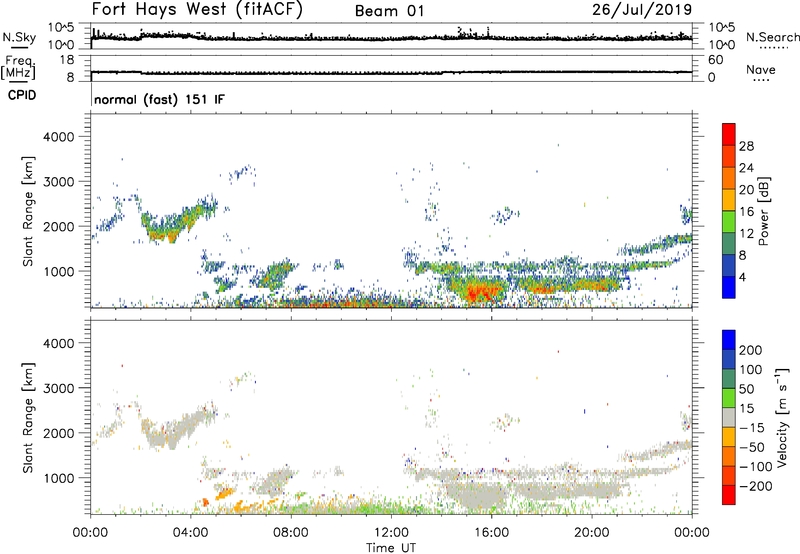The image size is (800, 554).
Task: Click the '04:00' time tick label
Action: (191, 533)
